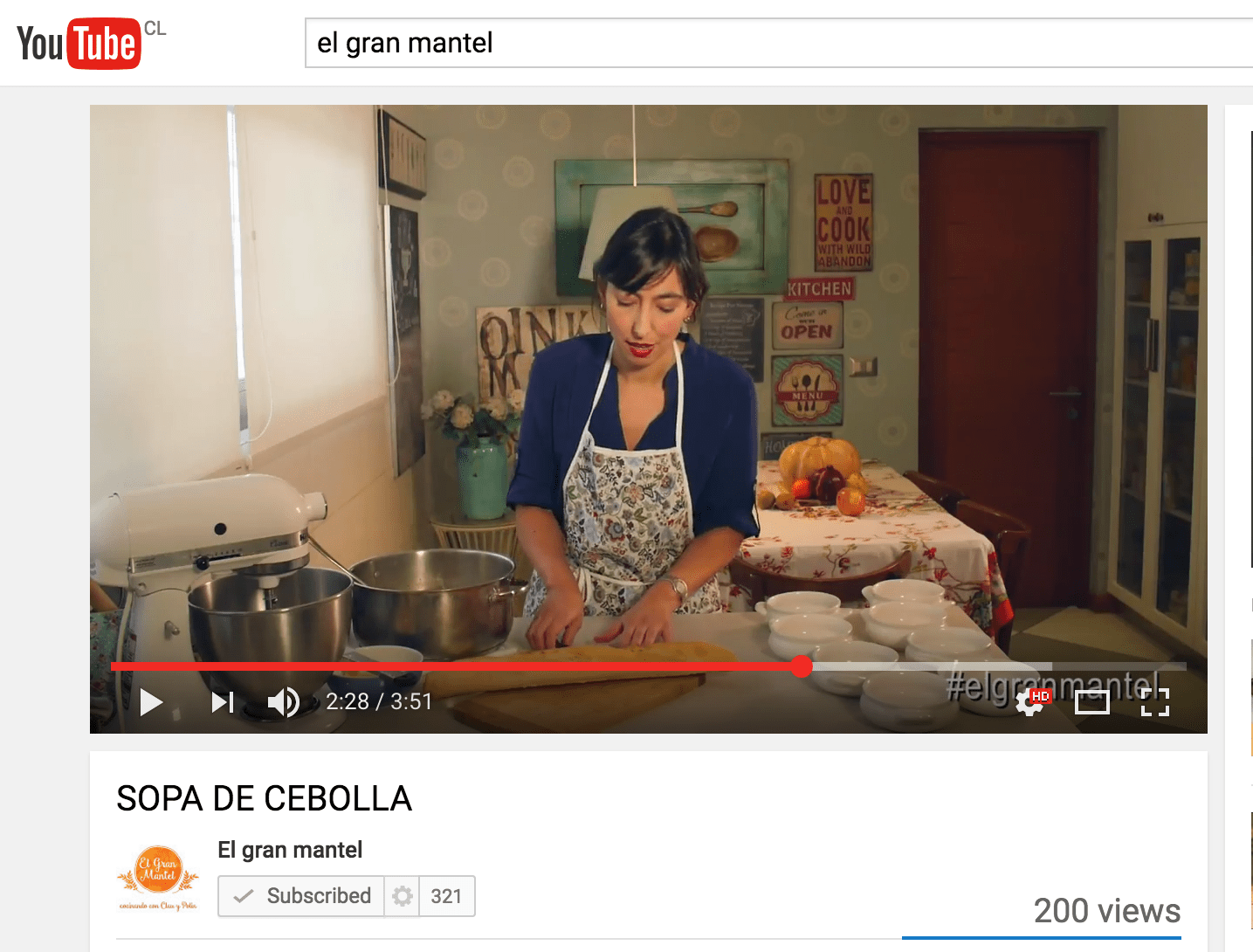Enter fullscreen mode
The image size is (1253, 952).
(x=1154, y=702)
